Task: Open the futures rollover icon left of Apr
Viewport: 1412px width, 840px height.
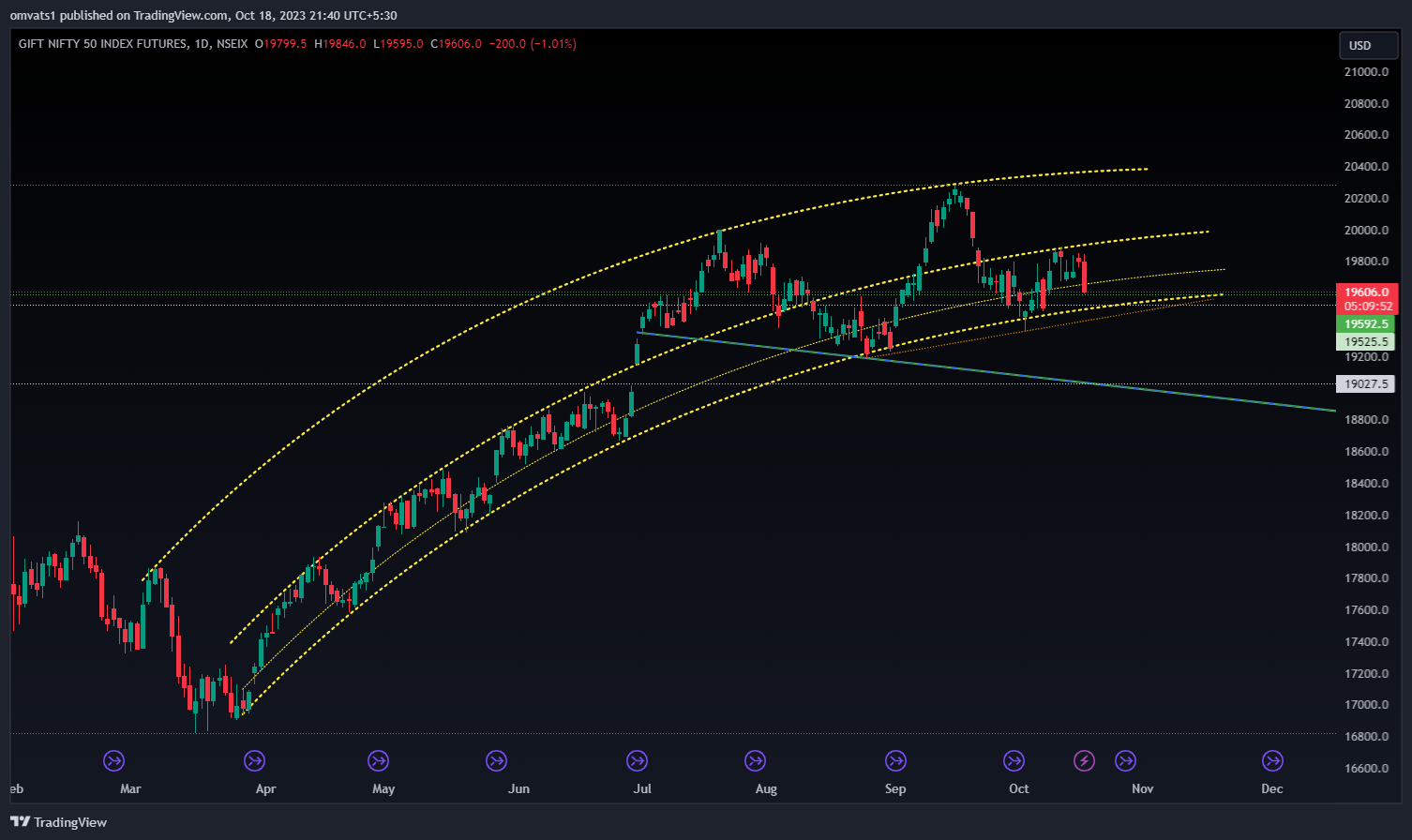Action: (254, 760)
